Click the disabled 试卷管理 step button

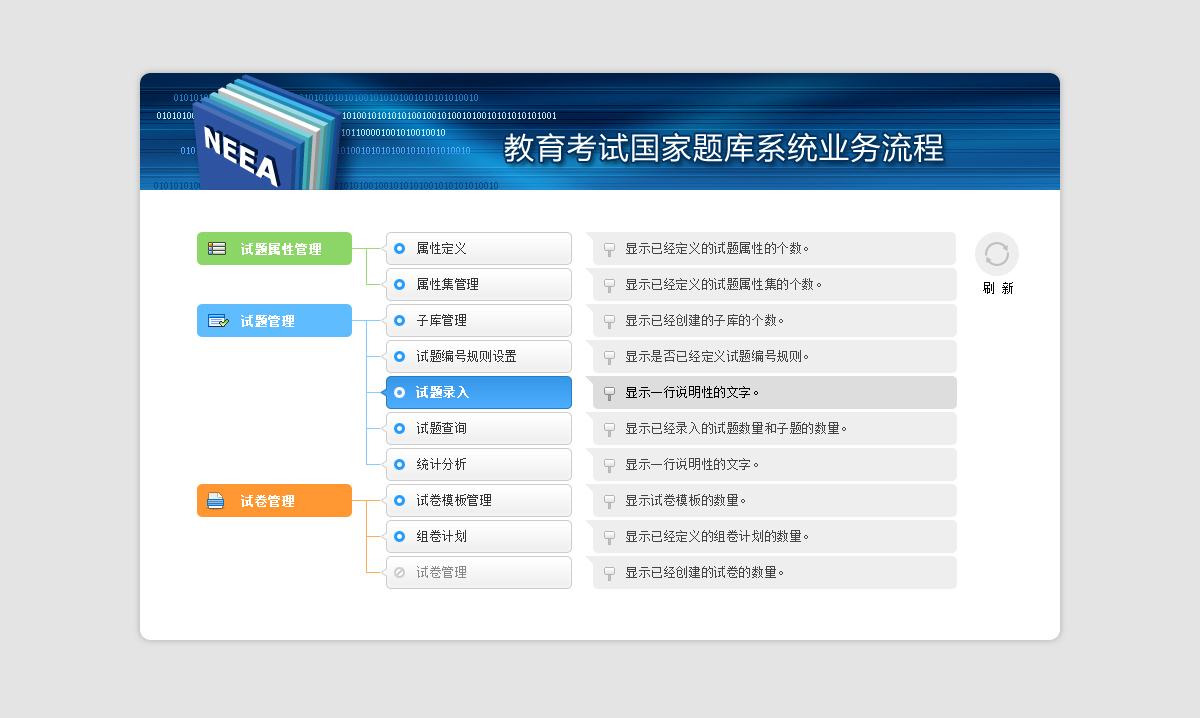479,573
